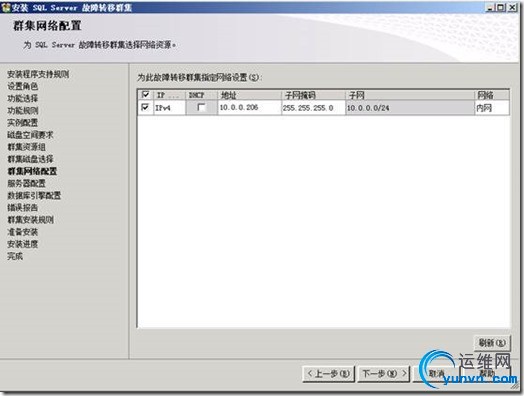Click the 子网掩码 column header
This screenshot has width=524, height=396.
[313, 95]
